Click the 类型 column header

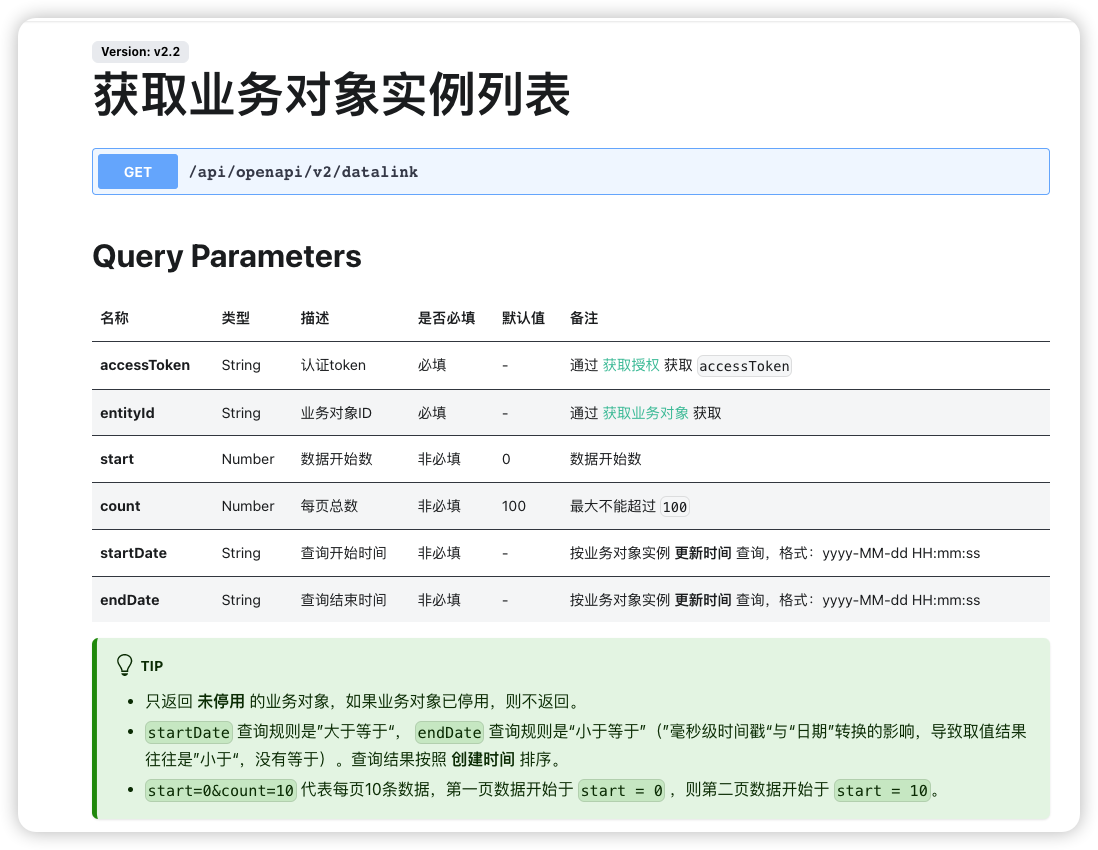236,318
